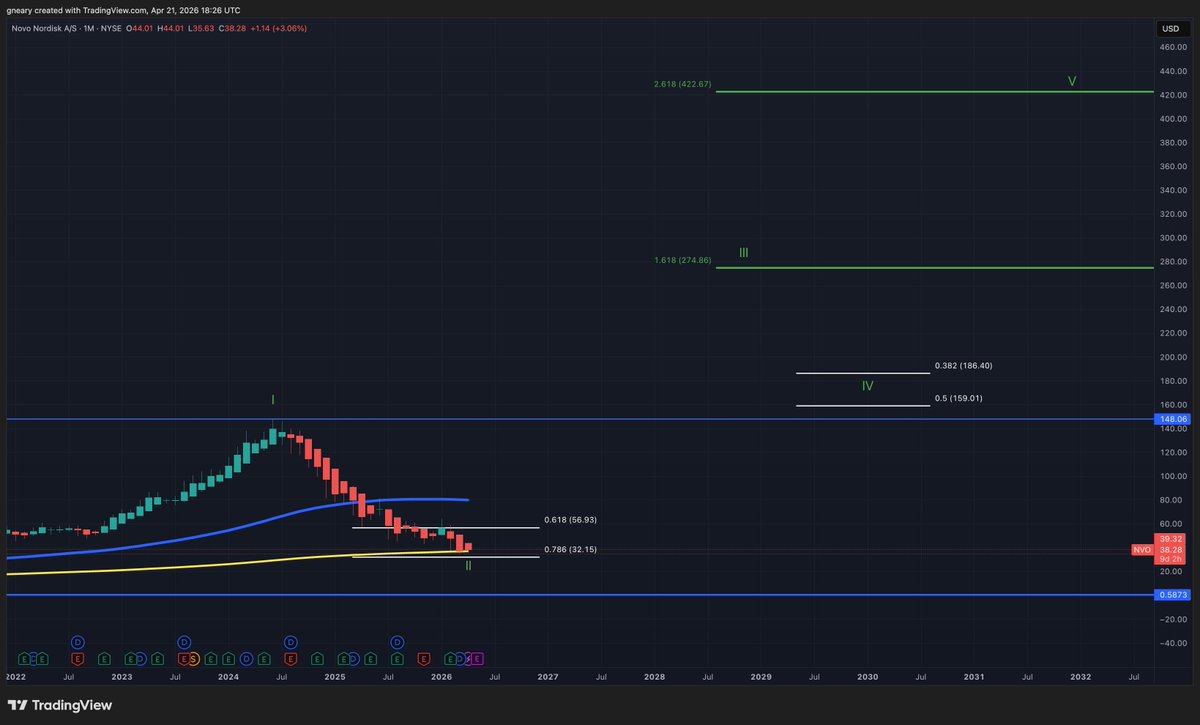Screen dimensions: 1200x725
Task: Click the -40.00 price axis label
Action: [1172, 643]
